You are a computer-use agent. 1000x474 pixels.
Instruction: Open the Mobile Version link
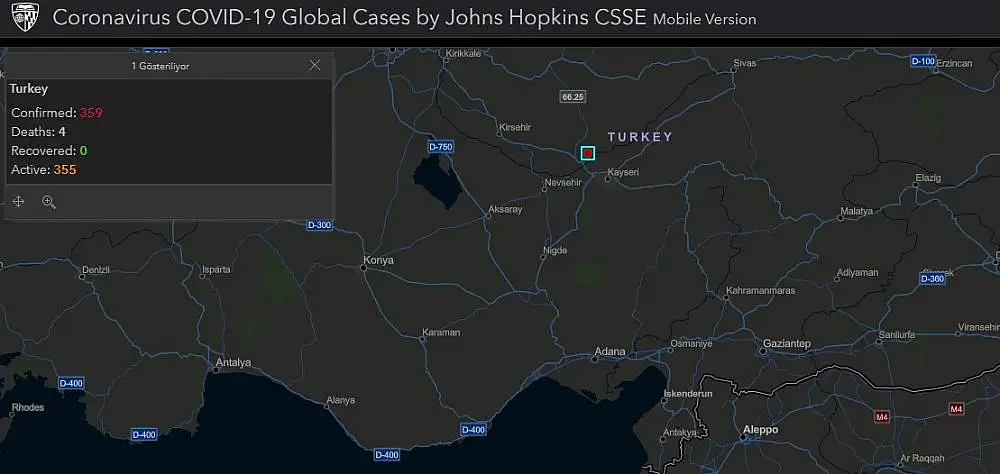tap(705, 19)
